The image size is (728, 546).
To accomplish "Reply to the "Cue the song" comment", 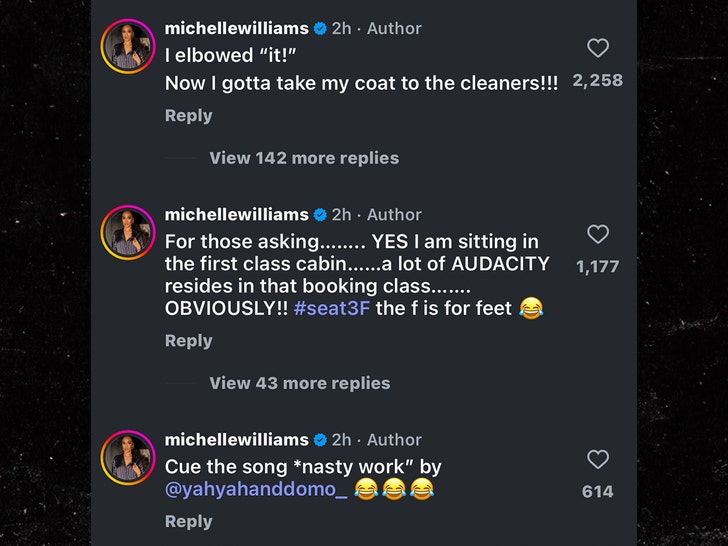I will click(188, 521).
